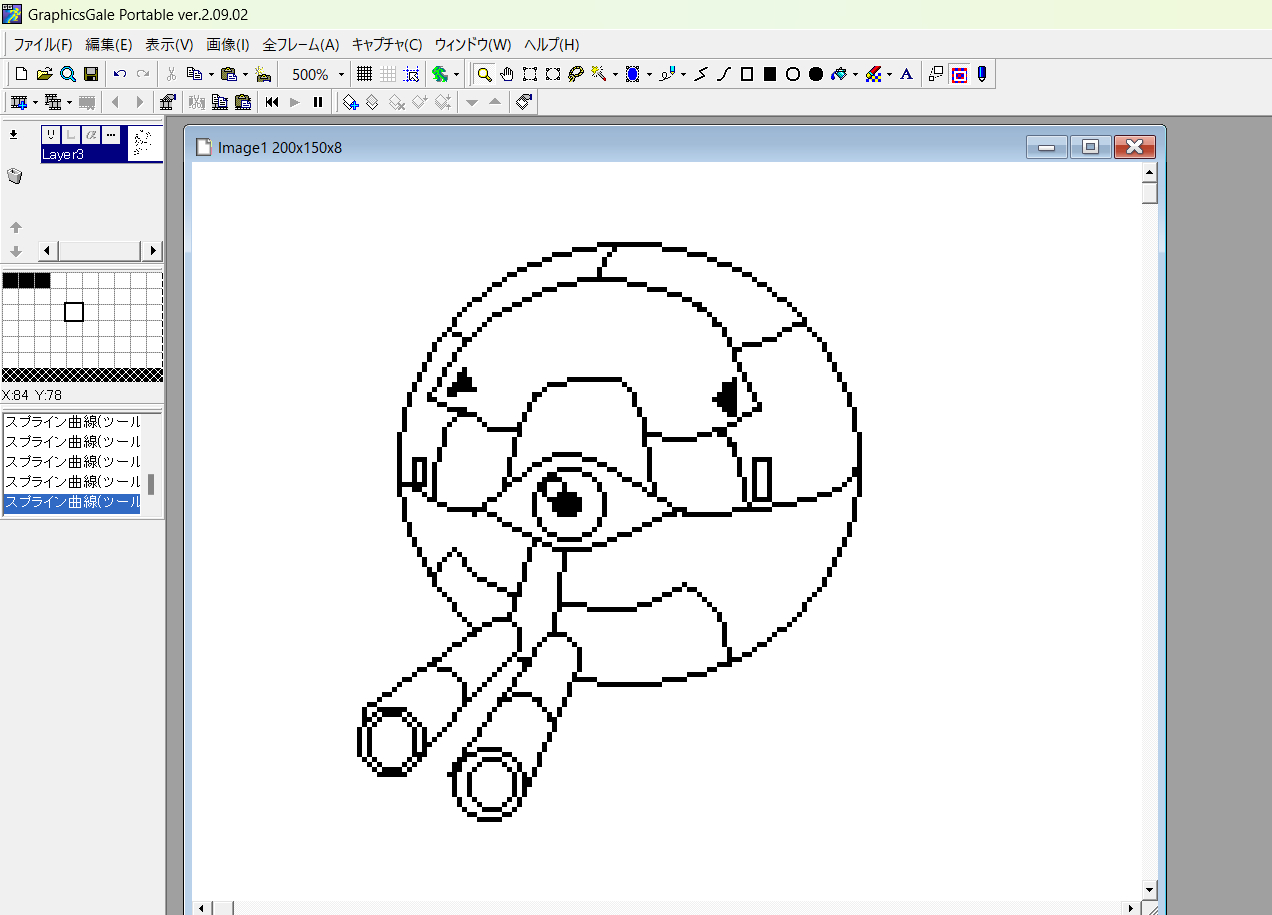Expand the paste options dropdown arrow

click(245, 75)
